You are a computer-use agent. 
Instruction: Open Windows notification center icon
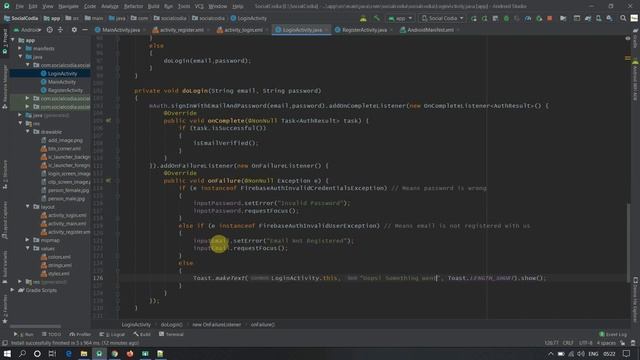[627, 353]
